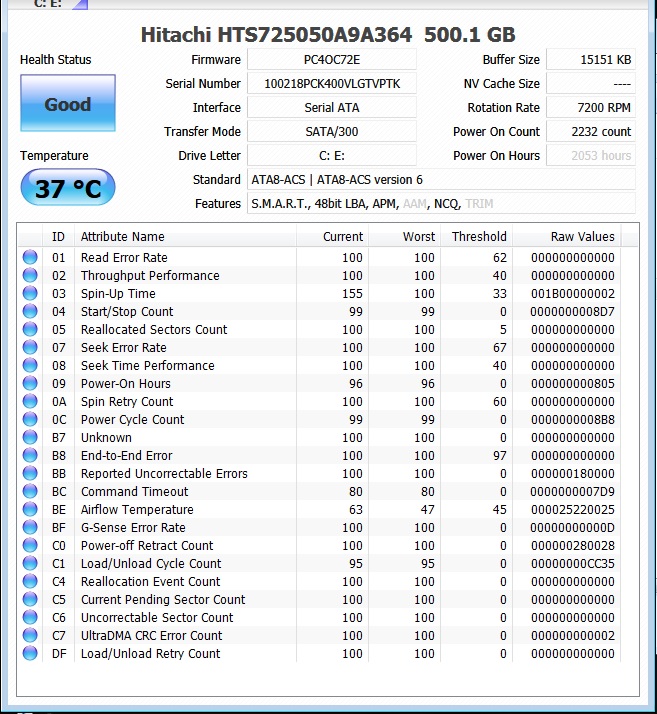Click status orb for Power-off Retract Count

[30, 545]
